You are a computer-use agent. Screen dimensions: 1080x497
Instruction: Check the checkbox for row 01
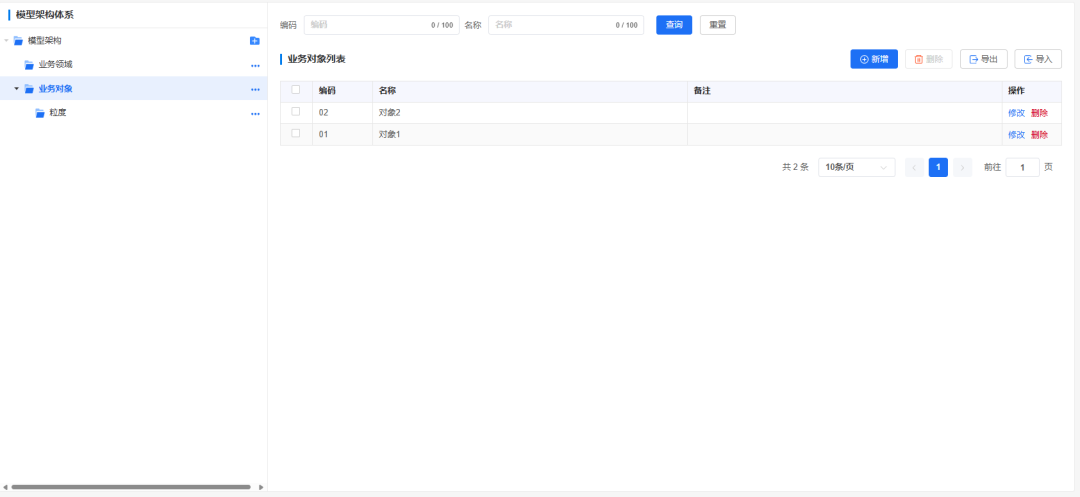[295, 134]
